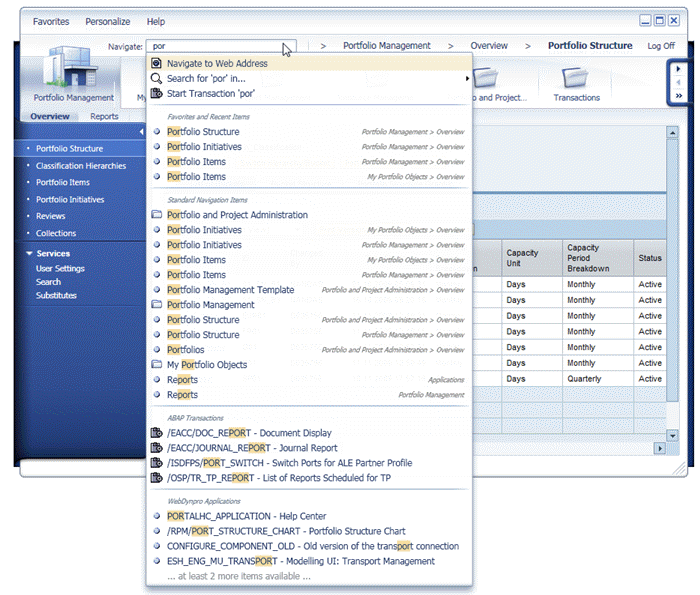Open Collections in sidebar

pos(56,233)
